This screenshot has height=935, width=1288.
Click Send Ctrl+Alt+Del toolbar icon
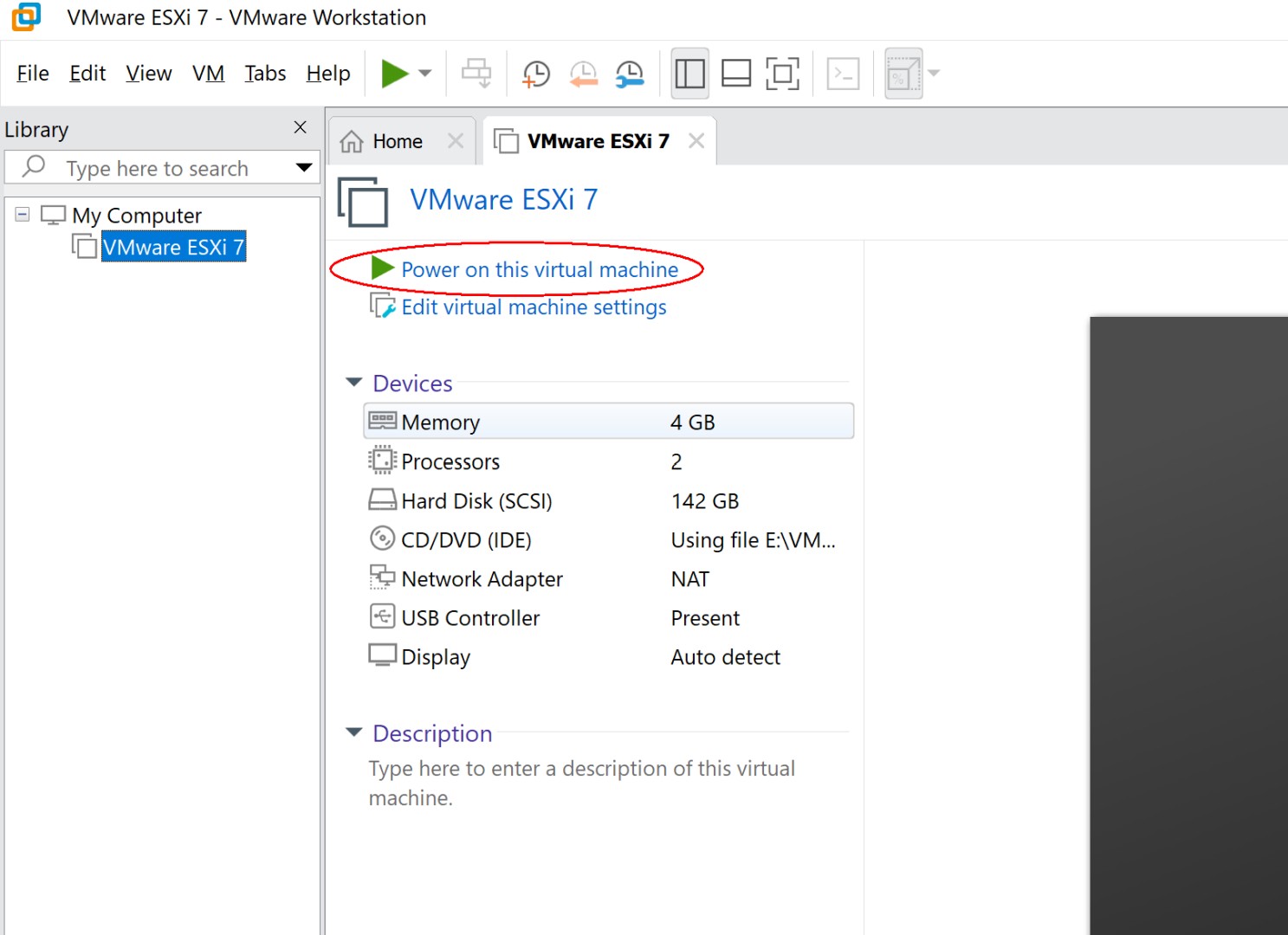[476, 74]
